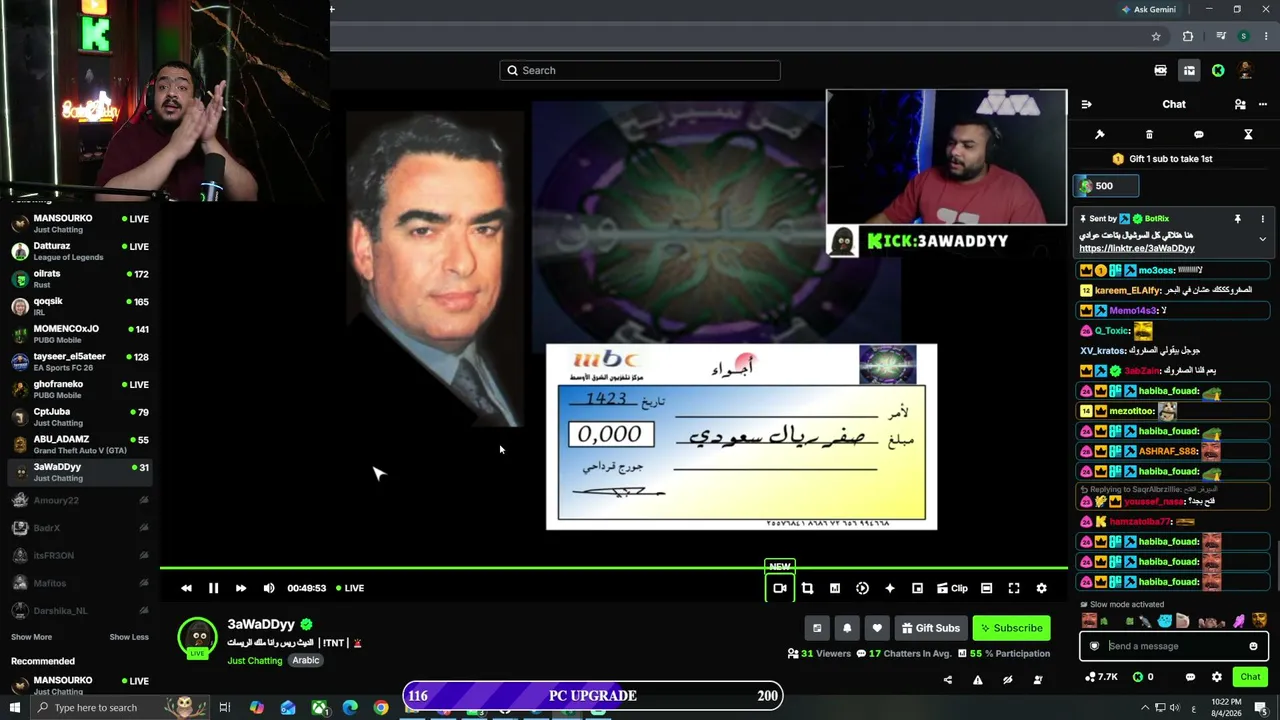Image resolution: width=1280 pixels, height=720 pixels.
Task: Open the stats chart icon in player bar
Action: (x=835, y=588)
